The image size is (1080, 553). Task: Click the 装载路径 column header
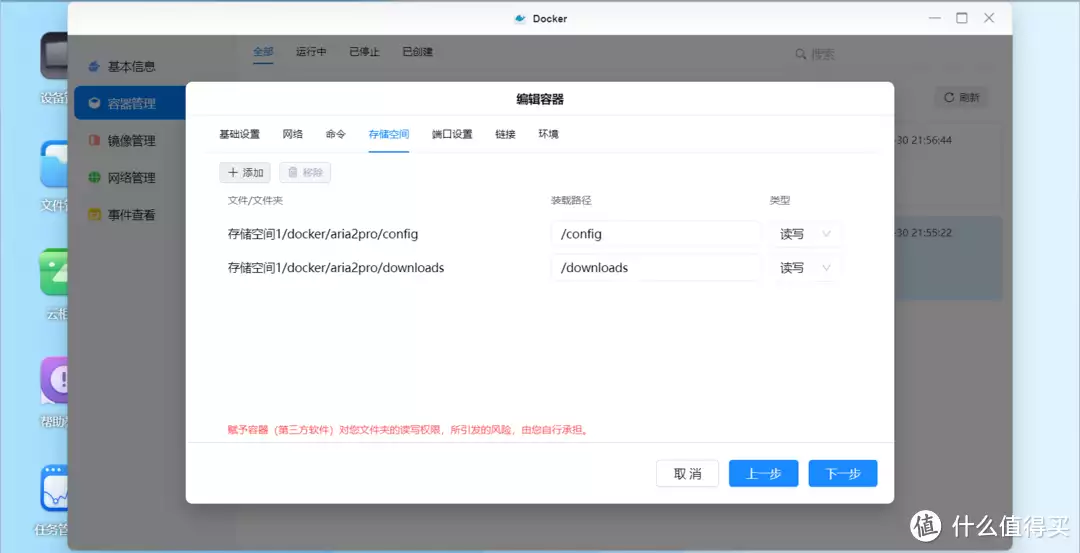(x=571, y=200)
